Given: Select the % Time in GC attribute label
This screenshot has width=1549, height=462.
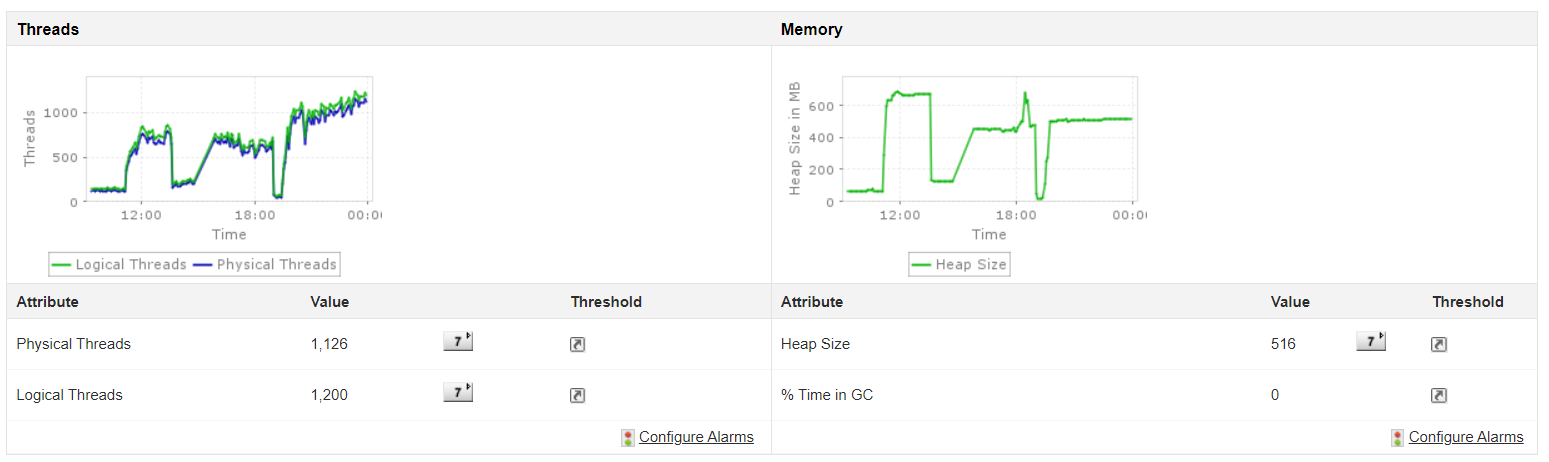Looking at the screenshot, I should 827,395.
